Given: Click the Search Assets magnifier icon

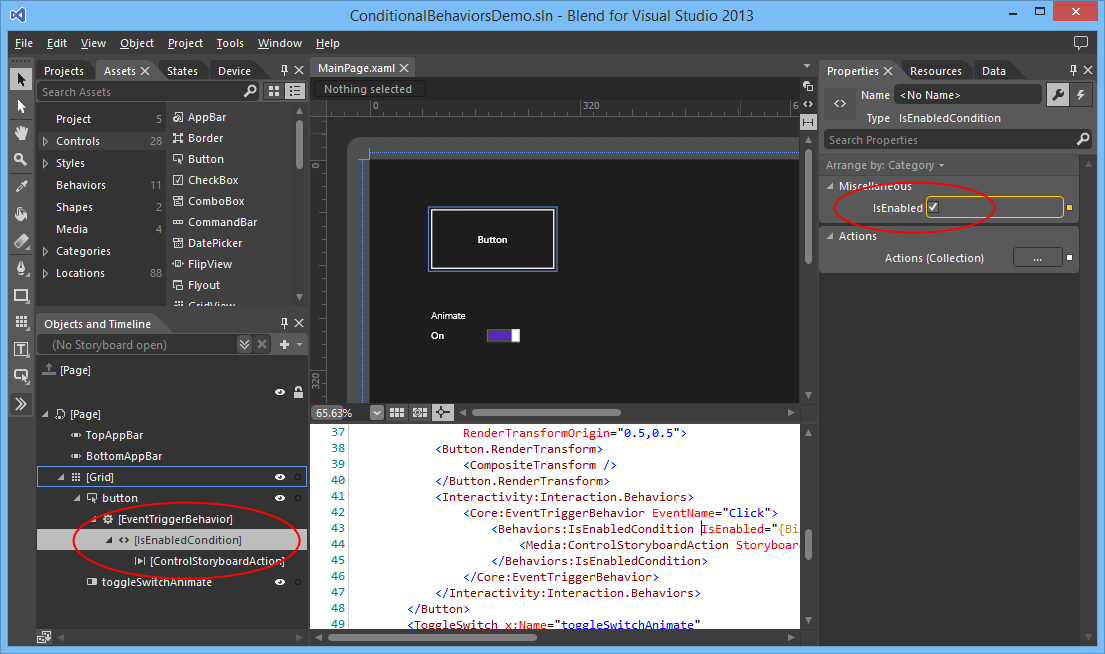Looking at the screenshot, I should pyautogui.click(x=250, y=92).
